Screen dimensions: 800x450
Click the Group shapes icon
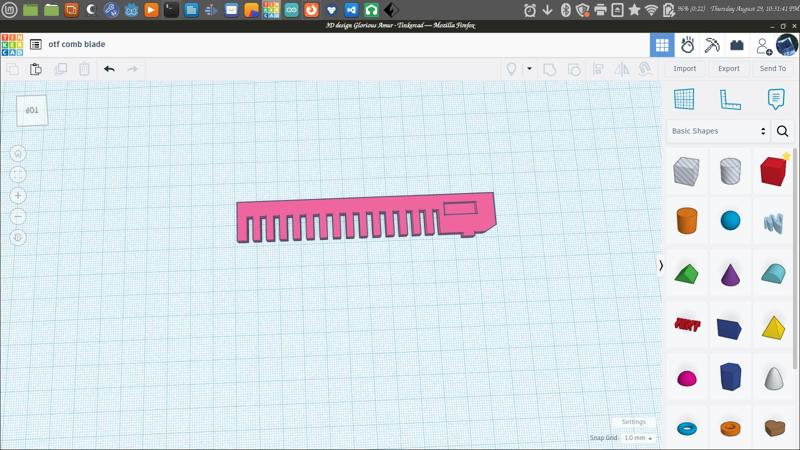click(549, 69)
